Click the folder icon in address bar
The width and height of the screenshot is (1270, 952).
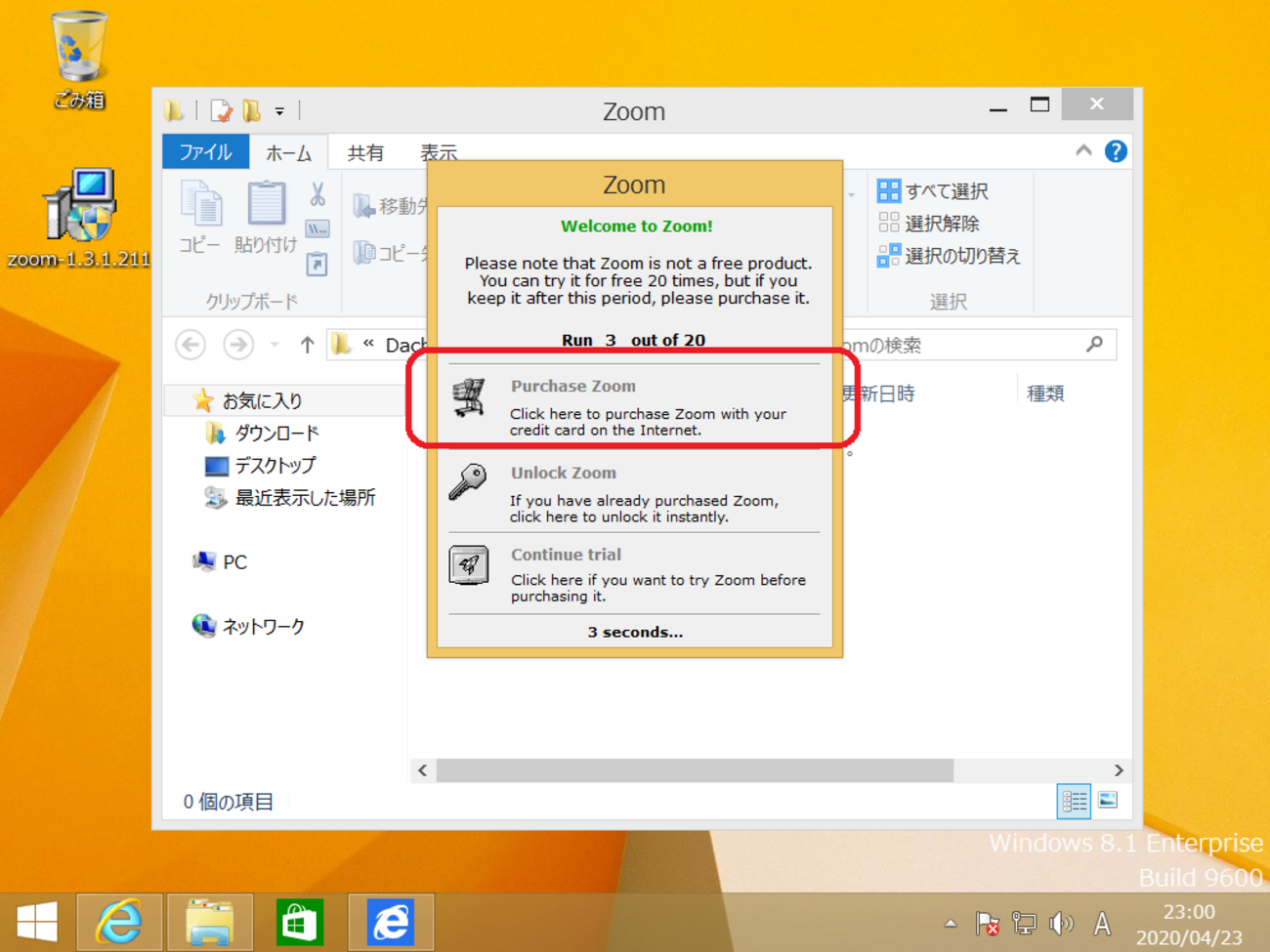pos(341,344)
